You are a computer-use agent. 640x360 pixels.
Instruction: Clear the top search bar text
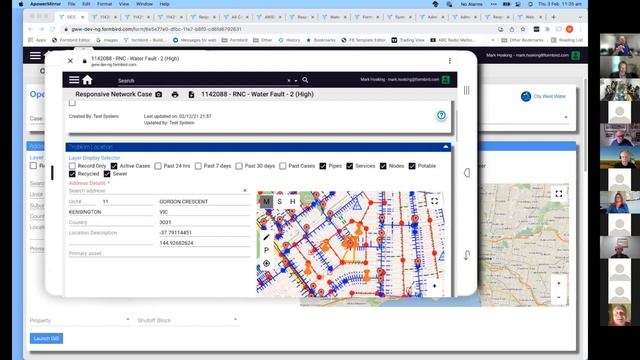289,81
